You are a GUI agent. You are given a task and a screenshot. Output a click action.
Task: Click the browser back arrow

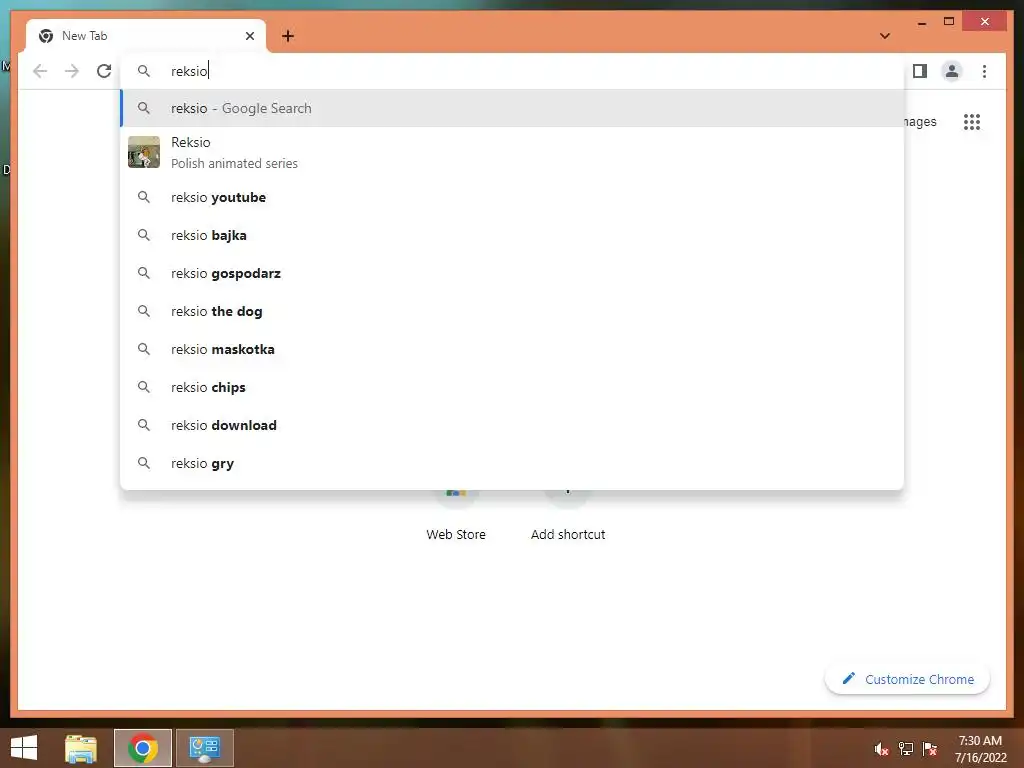pyautogui.click(x=40, y=71)
